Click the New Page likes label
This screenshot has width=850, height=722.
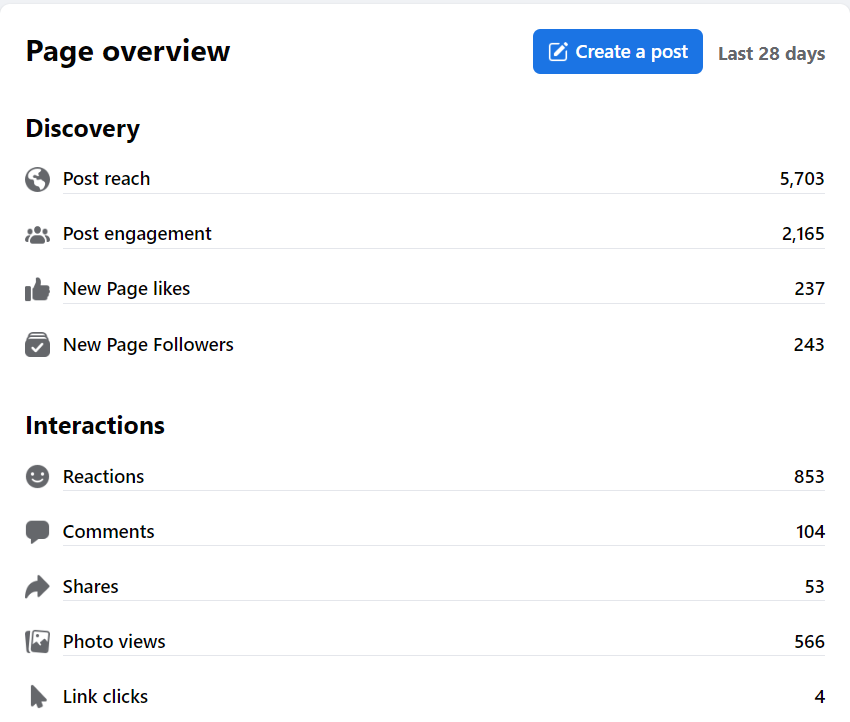coord(126,289)
